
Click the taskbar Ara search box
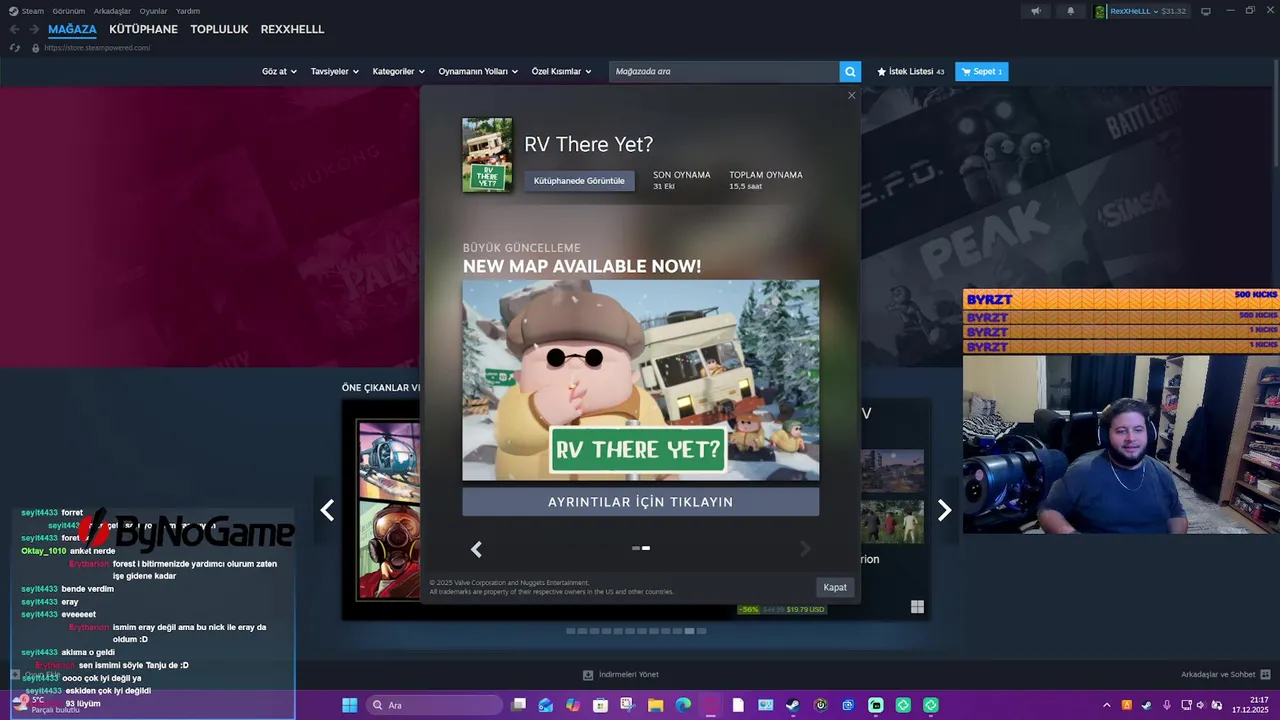pos(434,705)
